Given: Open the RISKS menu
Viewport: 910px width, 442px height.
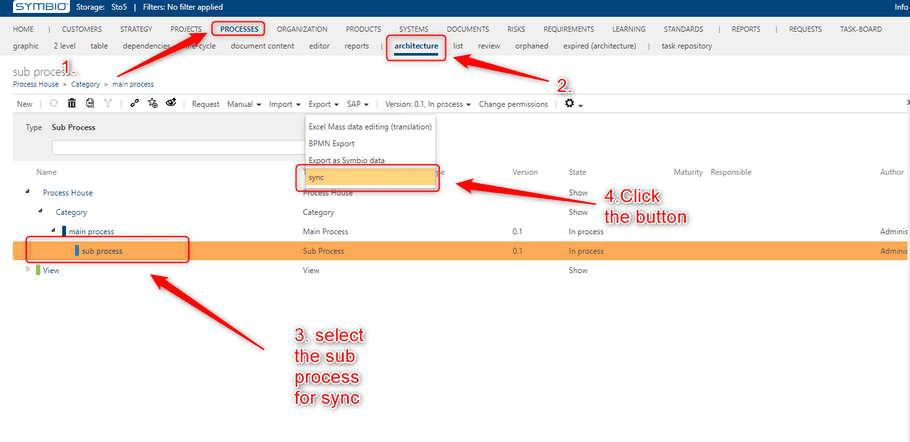Looking at the screenshot, I should pos(516,29).
